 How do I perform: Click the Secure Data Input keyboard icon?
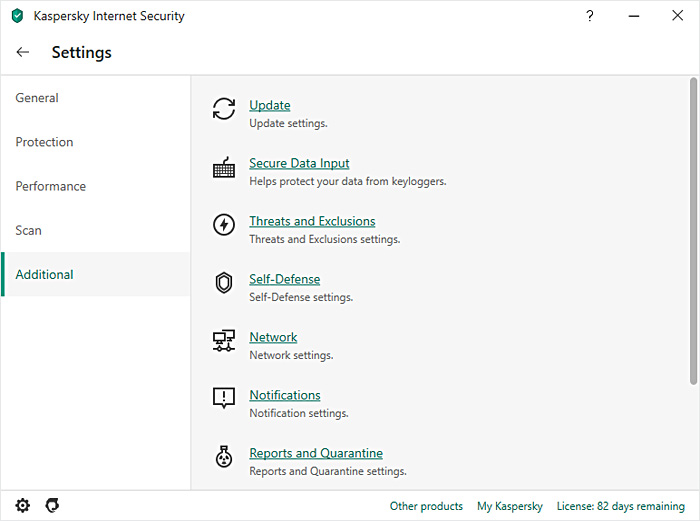(x=224, y=167)
